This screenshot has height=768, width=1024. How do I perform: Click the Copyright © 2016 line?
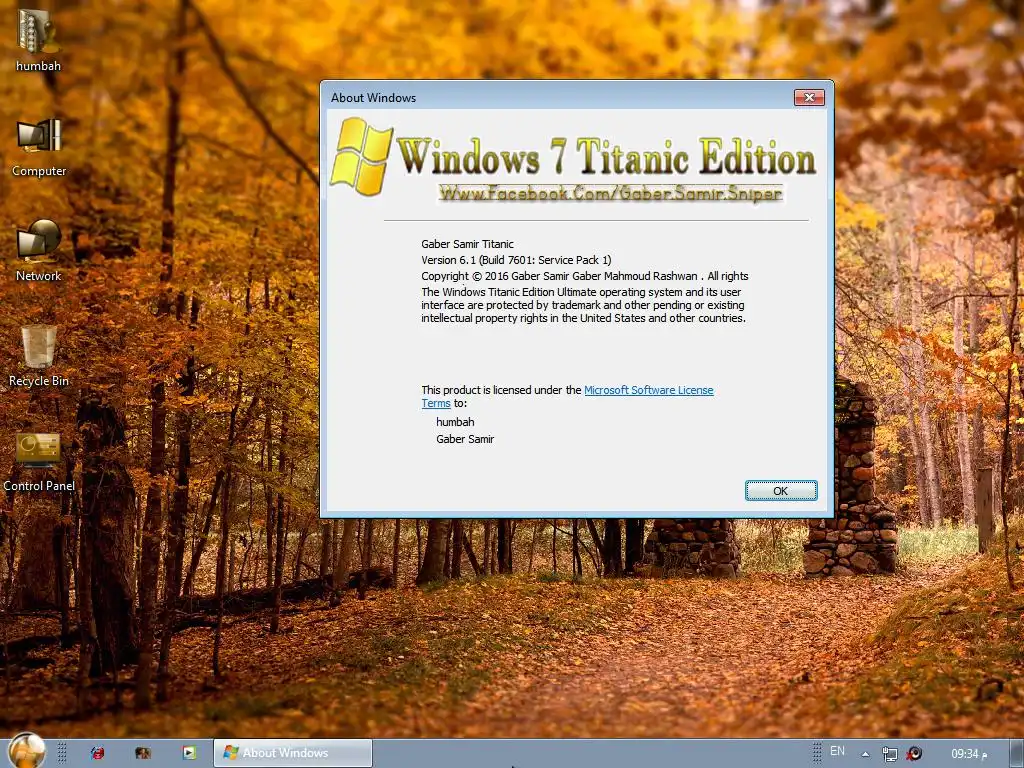[x=584, y=276]
